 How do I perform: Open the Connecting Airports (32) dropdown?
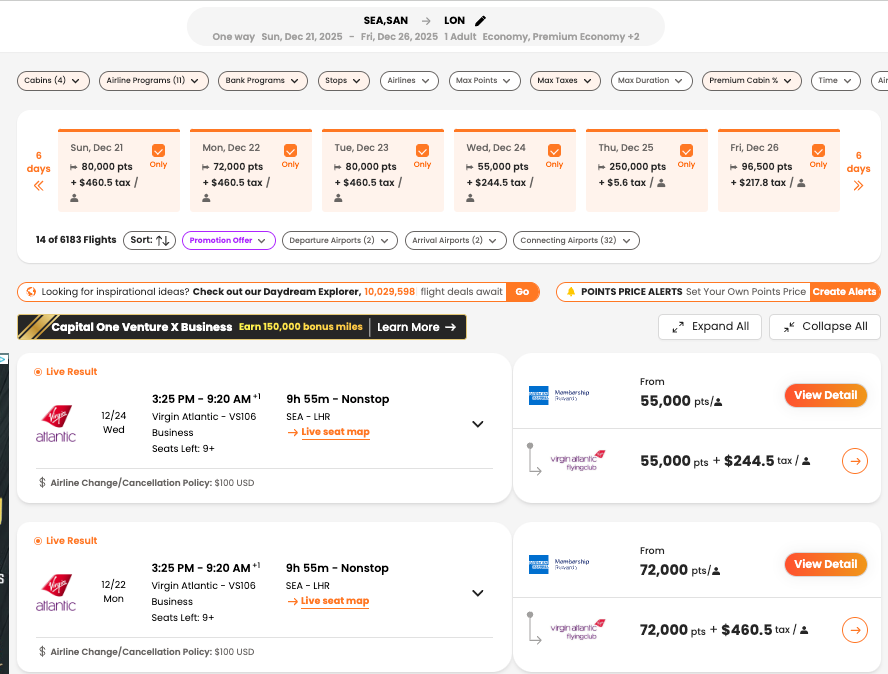pos(576,240)
